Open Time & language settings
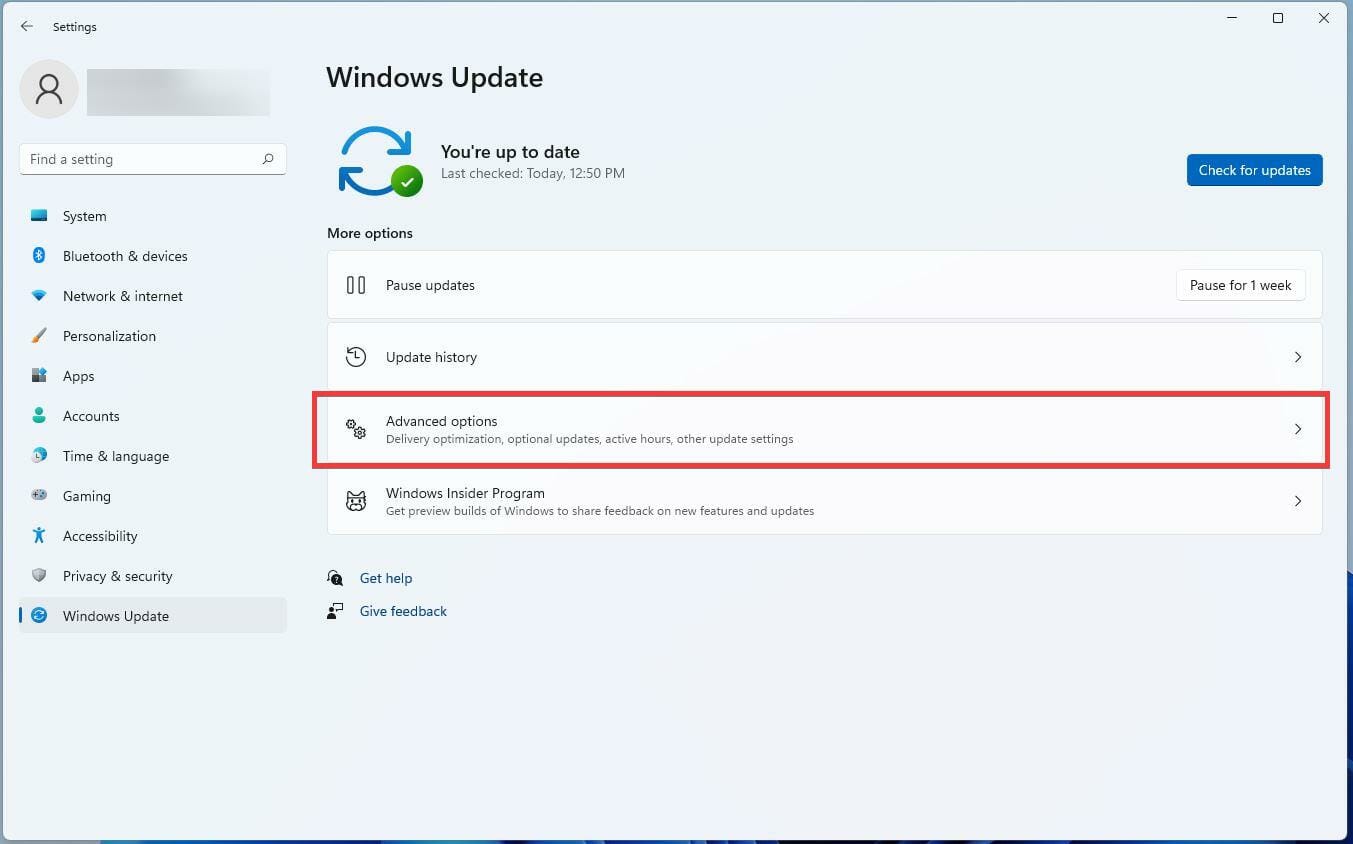 coord(115,456)
